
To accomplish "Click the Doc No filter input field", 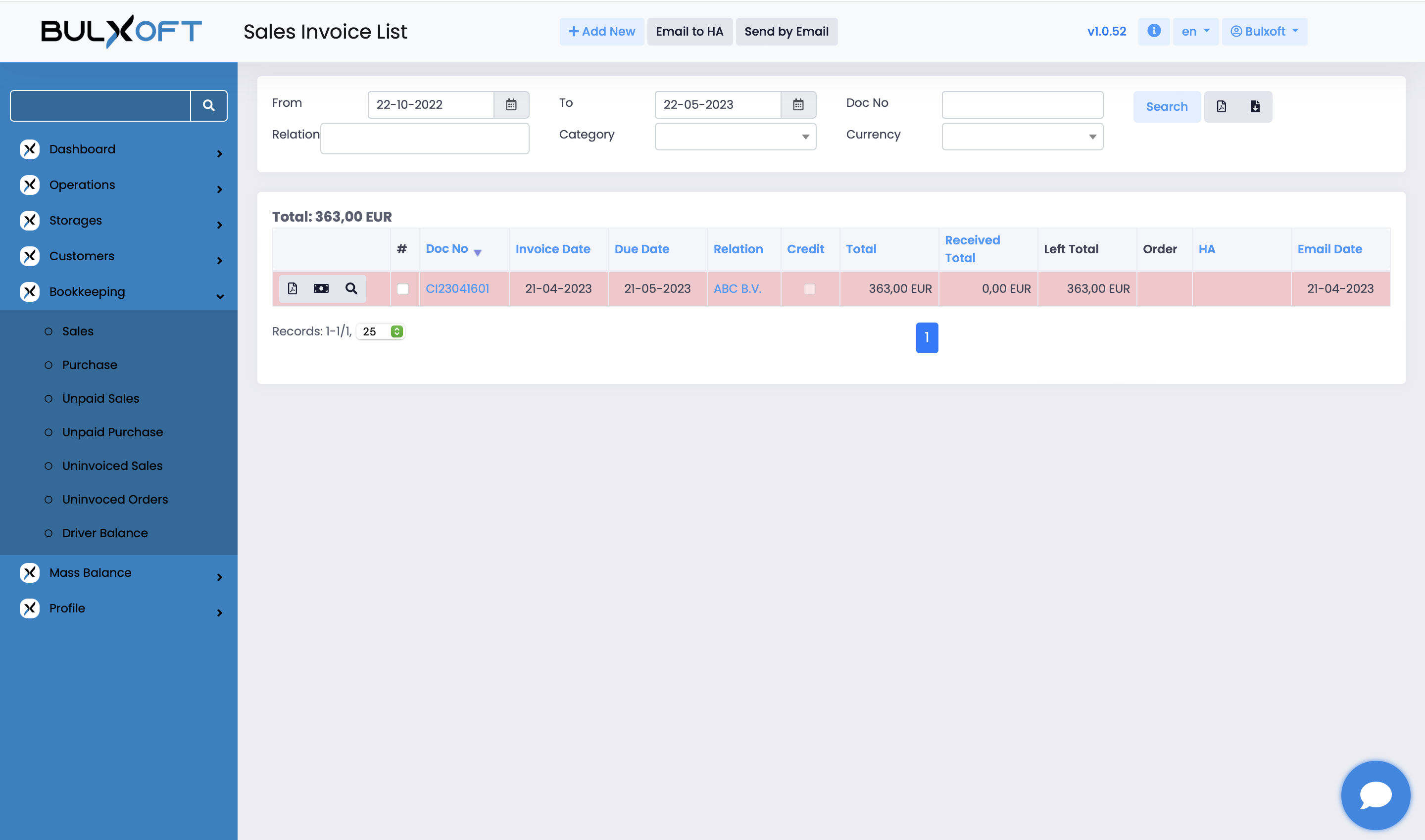I will pyautogui.click(x=1022, y=105).
